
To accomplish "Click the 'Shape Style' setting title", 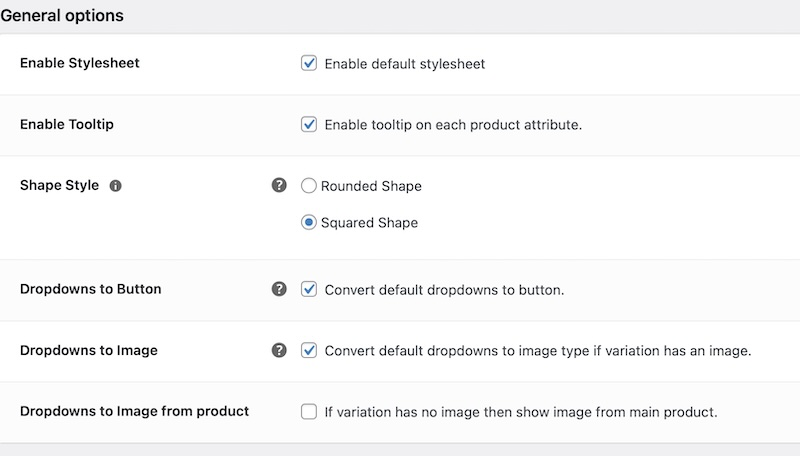I will pyautogui.click(x=59, y=185).
